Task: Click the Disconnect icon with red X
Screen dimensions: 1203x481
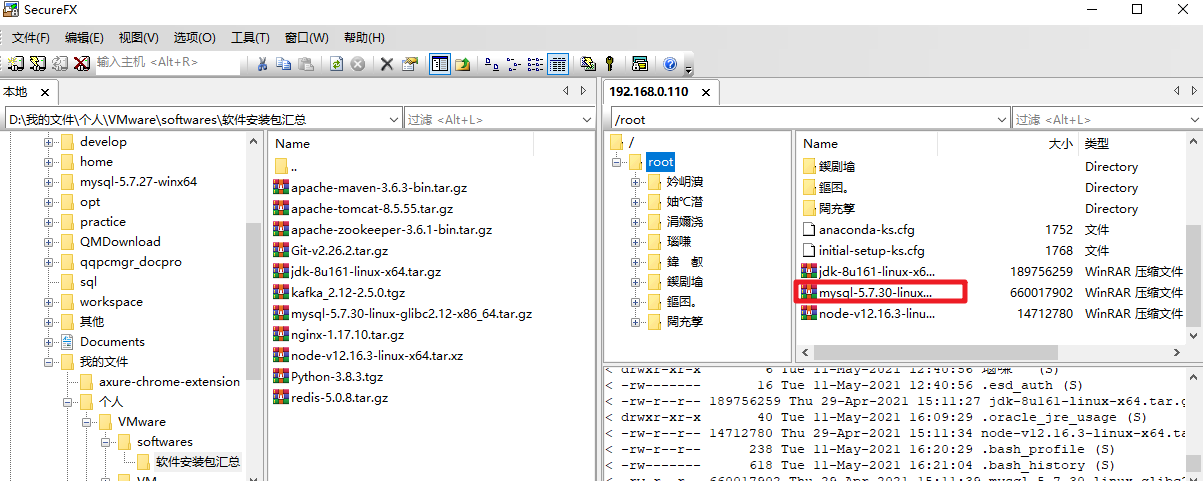Action: point(81,63)
